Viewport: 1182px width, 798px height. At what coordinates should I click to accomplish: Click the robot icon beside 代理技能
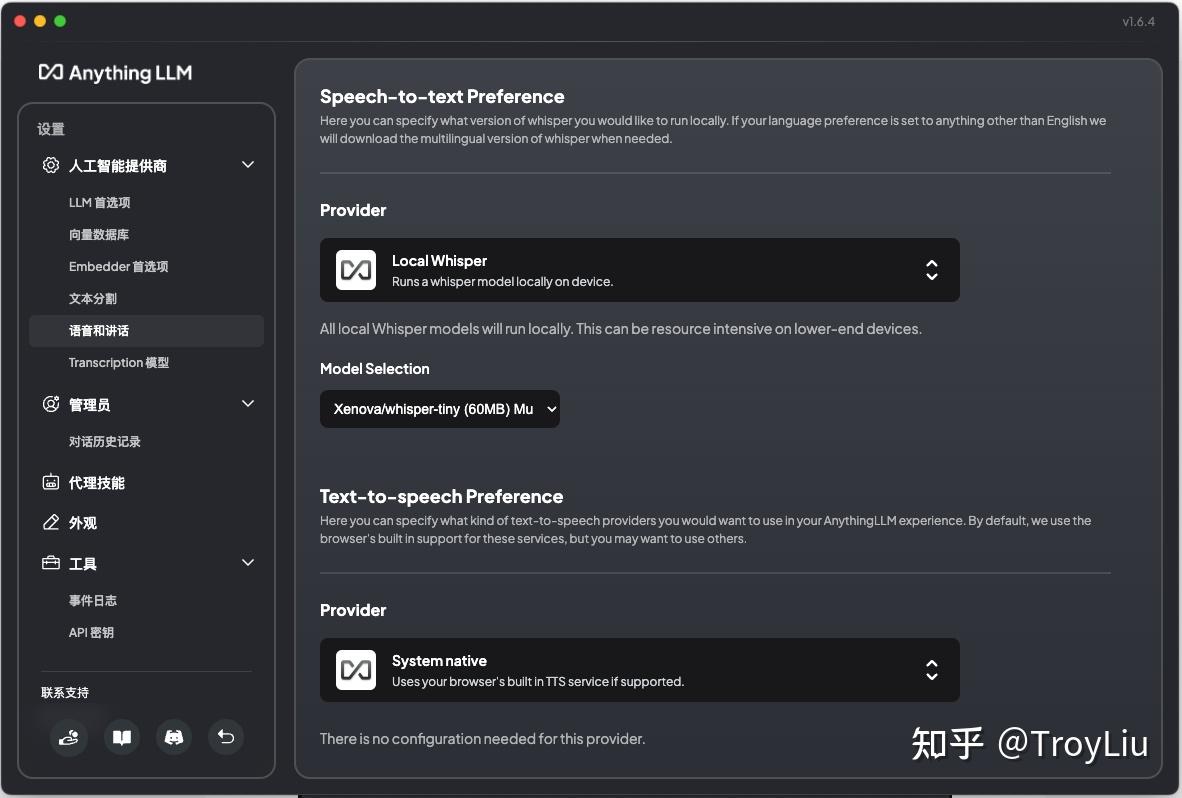(x=51, y=482)
